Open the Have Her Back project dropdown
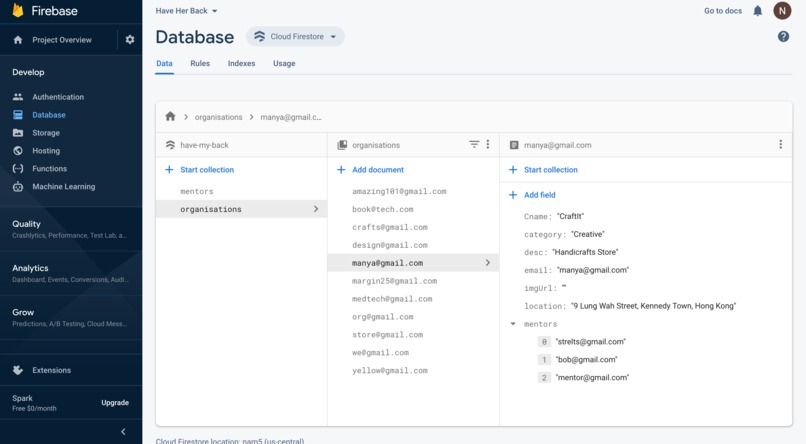Viewport: 806px width, 444px height. click(187, 11)
